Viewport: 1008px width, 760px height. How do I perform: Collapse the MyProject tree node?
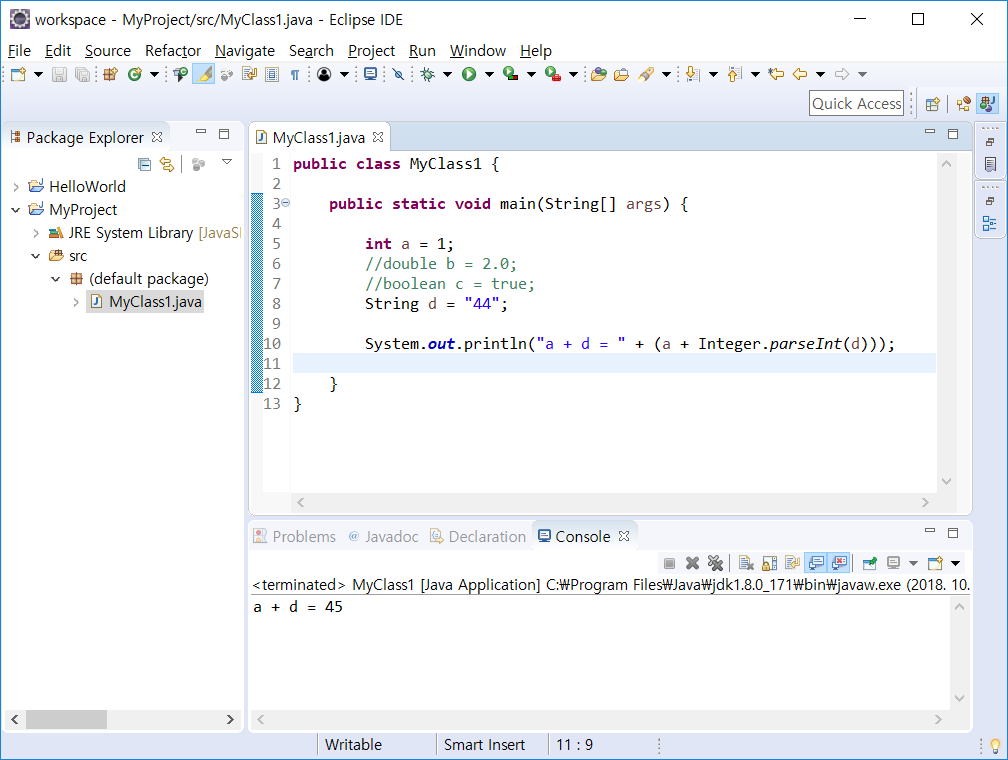16,210
